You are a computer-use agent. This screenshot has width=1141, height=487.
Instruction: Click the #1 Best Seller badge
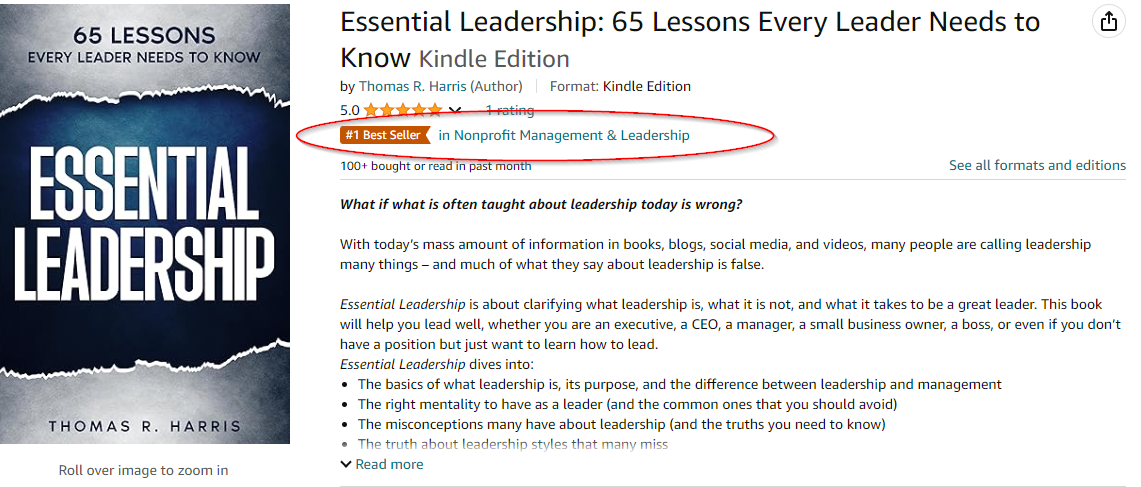click(384, 135)
